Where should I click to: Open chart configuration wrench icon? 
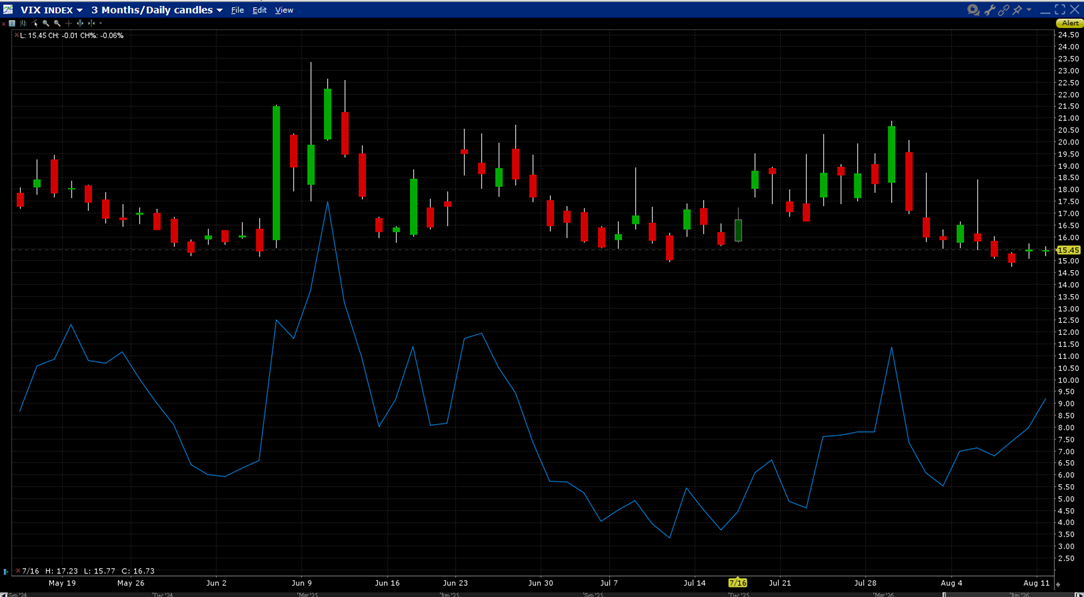tap(990, 10)
